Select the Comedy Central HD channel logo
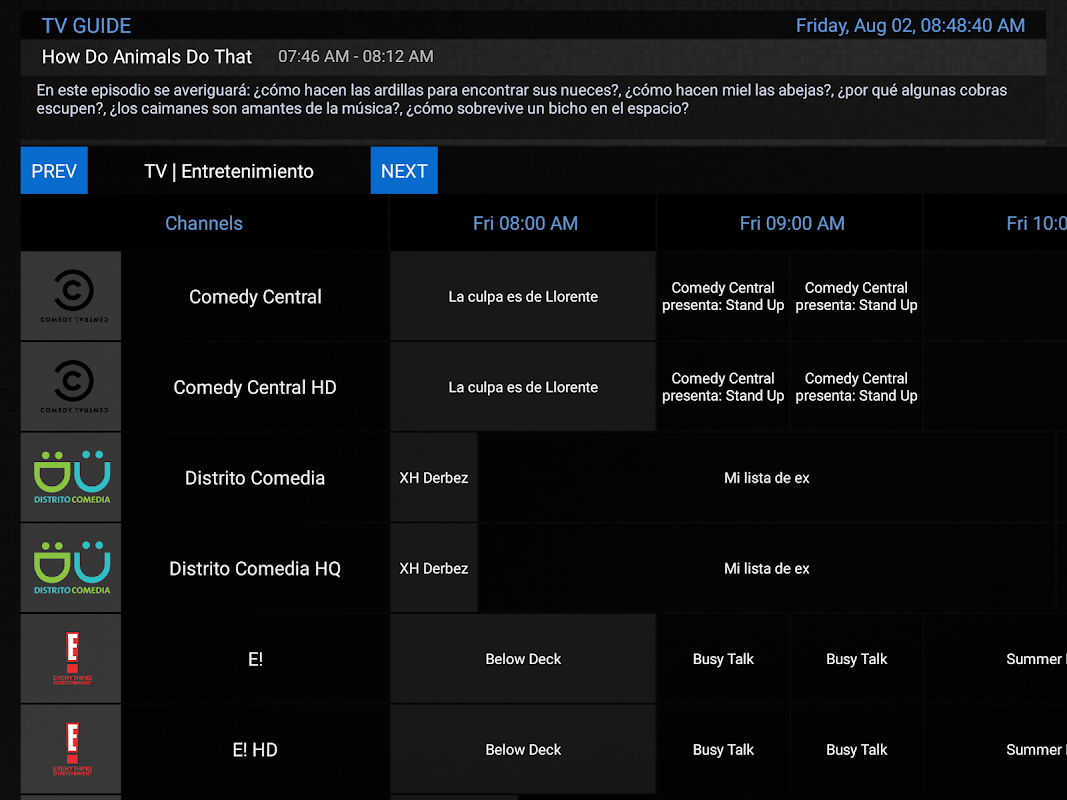1067x800 pixels. [x=71, y=386]
